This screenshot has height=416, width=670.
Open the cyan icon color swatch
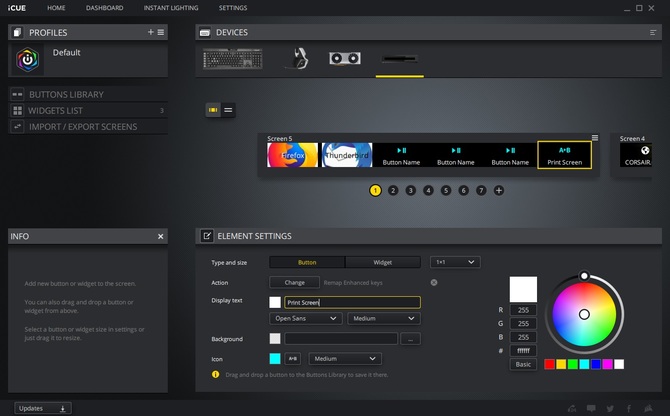[x=275, y=359]
